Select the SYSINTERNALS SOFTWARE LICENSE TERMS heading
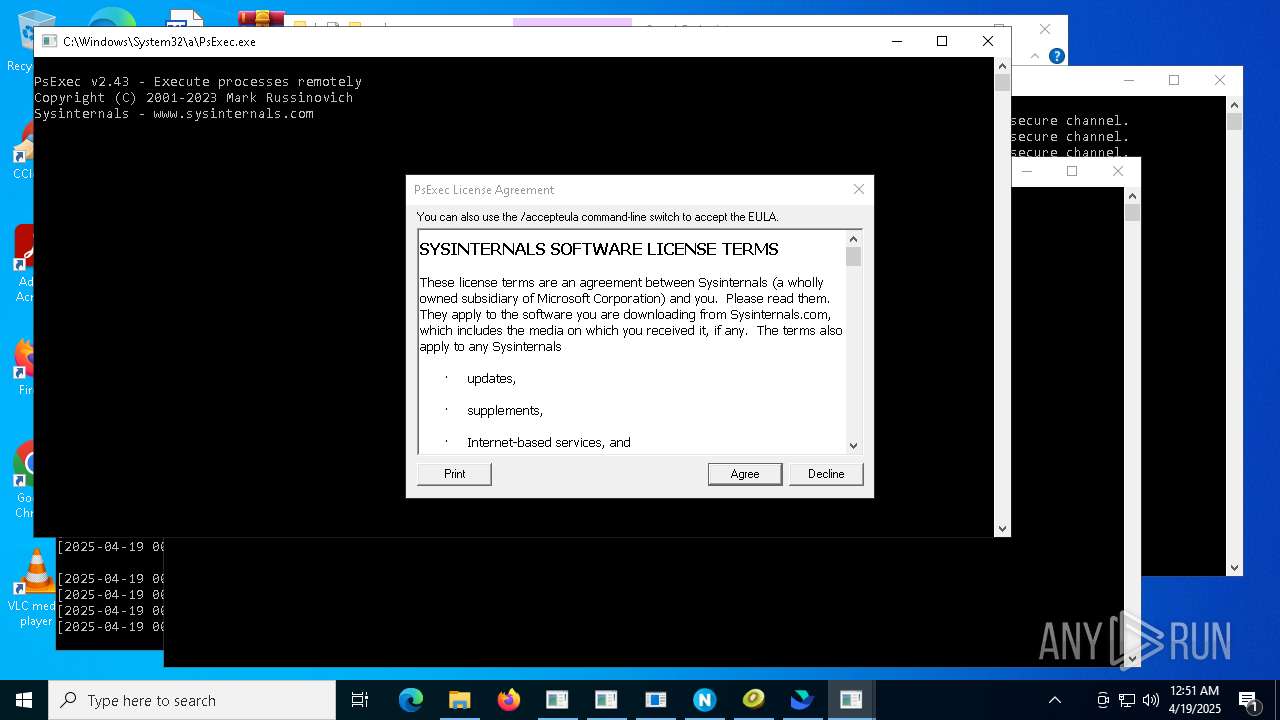 [x=598, y=249]
